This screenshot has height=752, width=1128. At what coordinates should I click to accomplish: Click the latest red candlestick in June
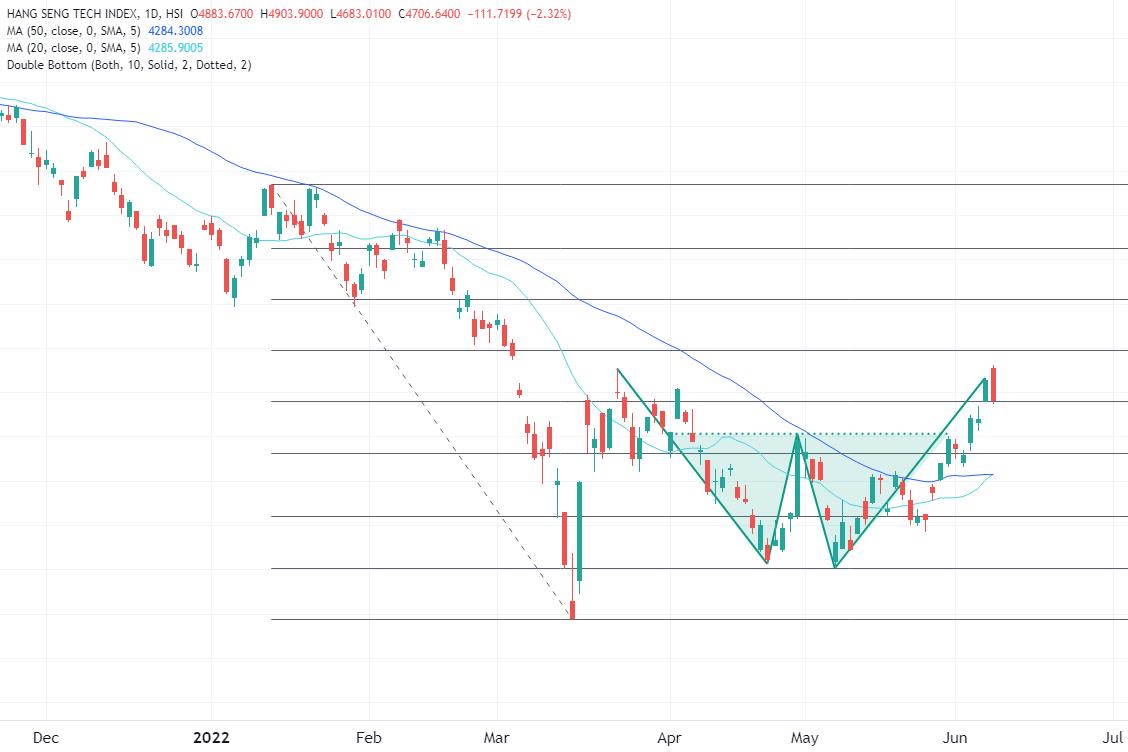tap(993, 384)
